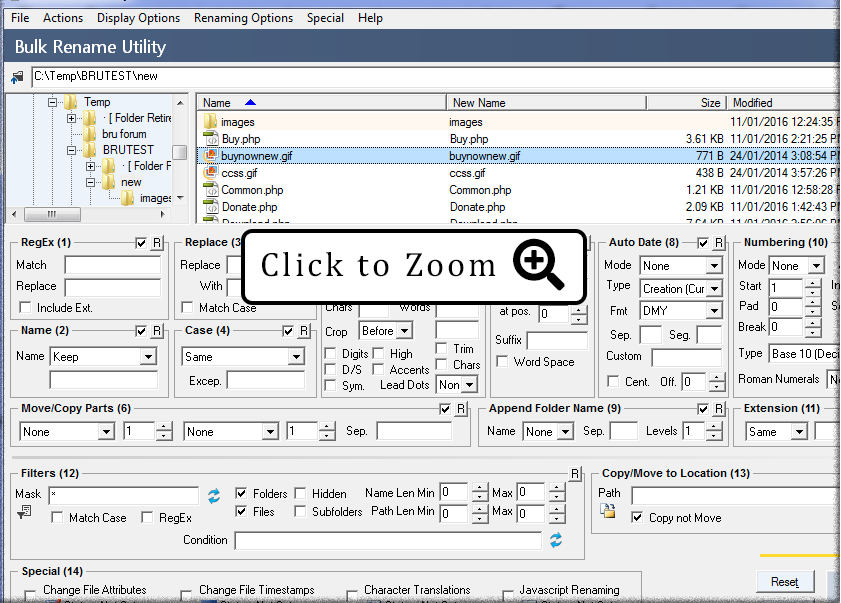Click the Reset button
The image size is (841, 603).
[785, 582]
